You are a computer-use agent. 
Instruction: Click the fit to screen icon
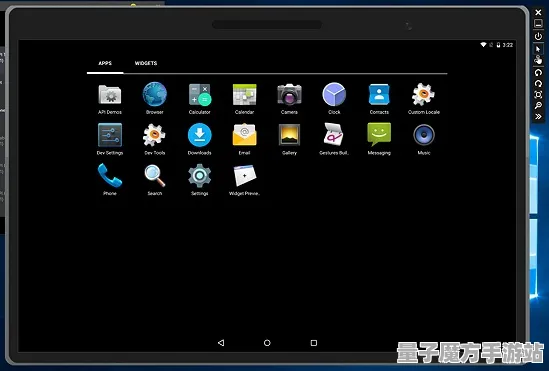(538, 94)
